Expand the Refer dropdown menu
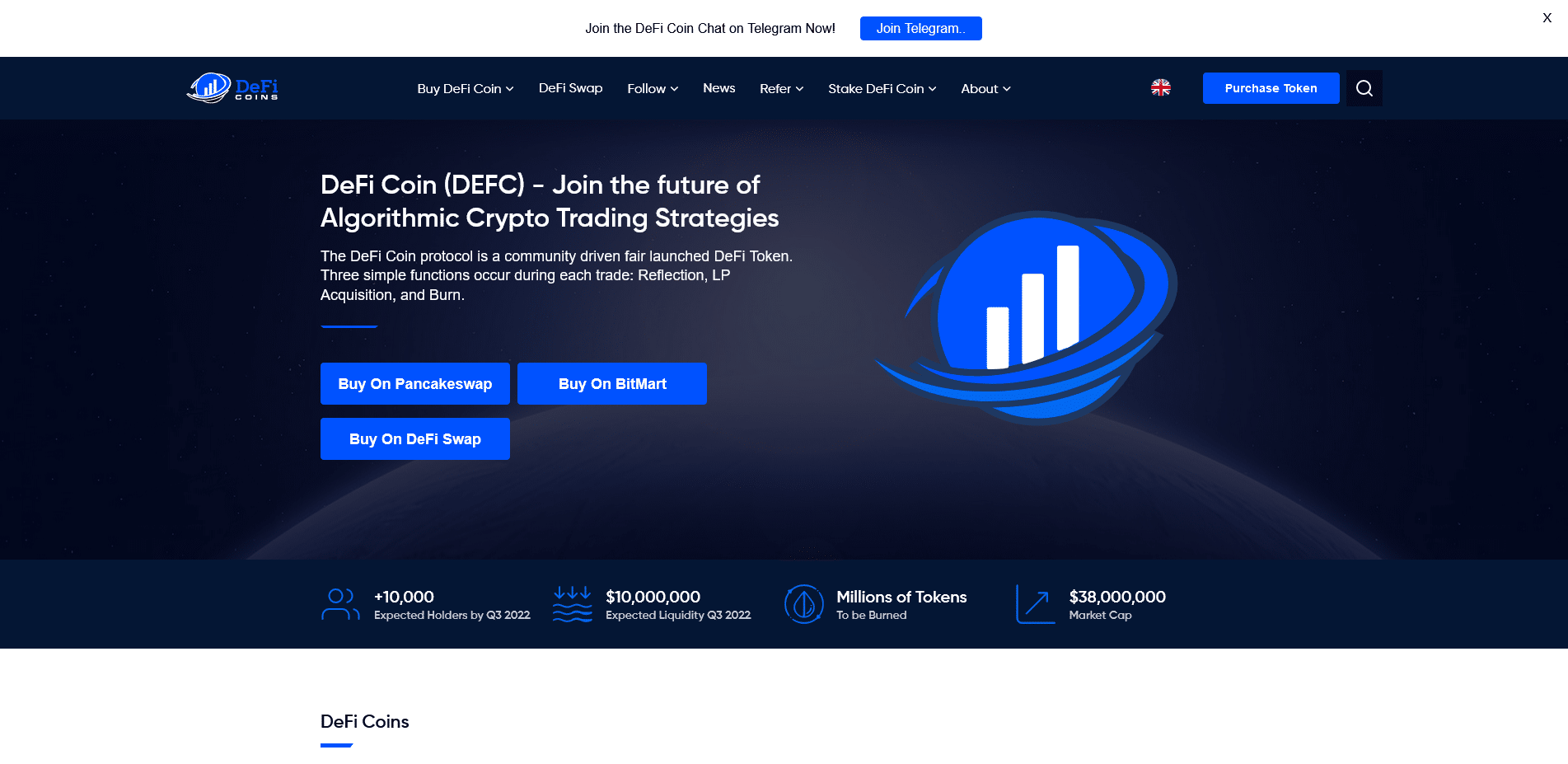Viewport: 1568px width, 764px height. point(781,89)
